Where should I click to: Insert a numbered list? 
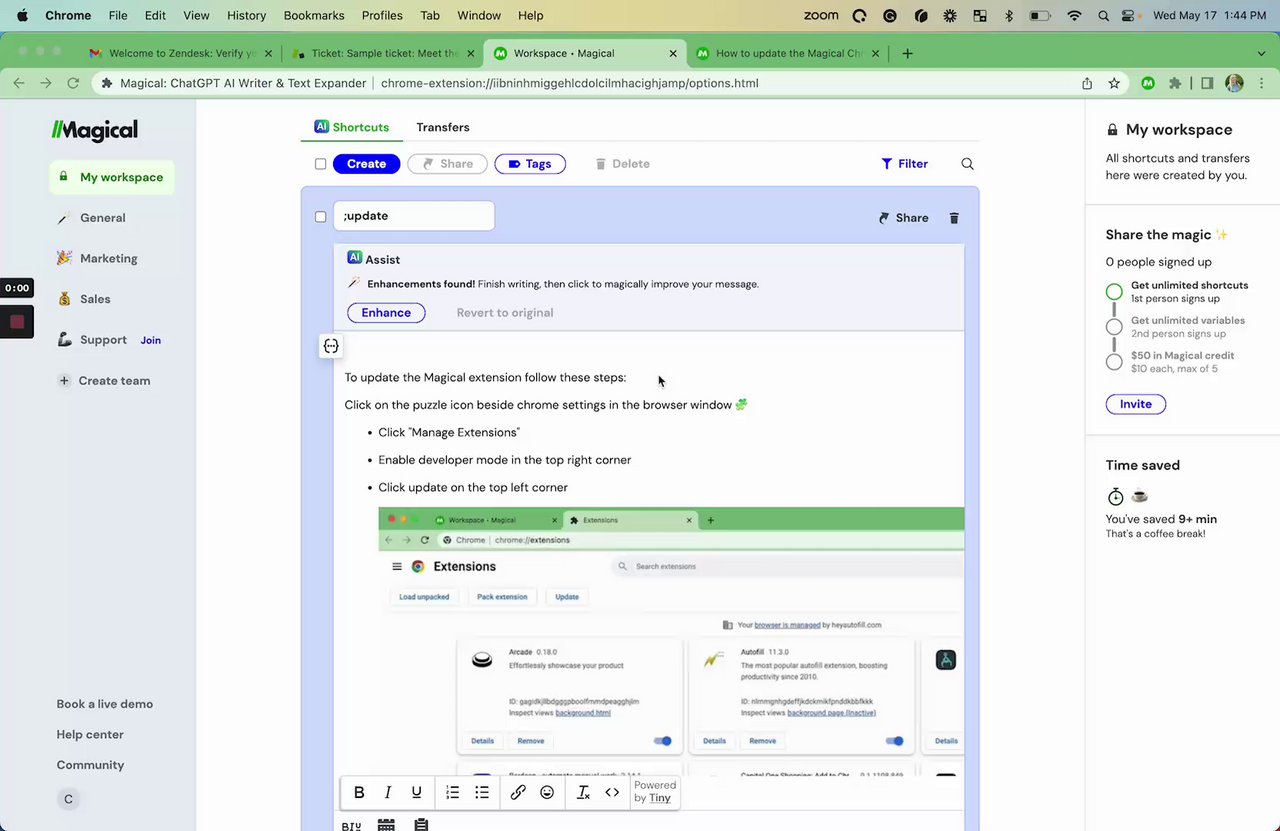pos(452,792)
